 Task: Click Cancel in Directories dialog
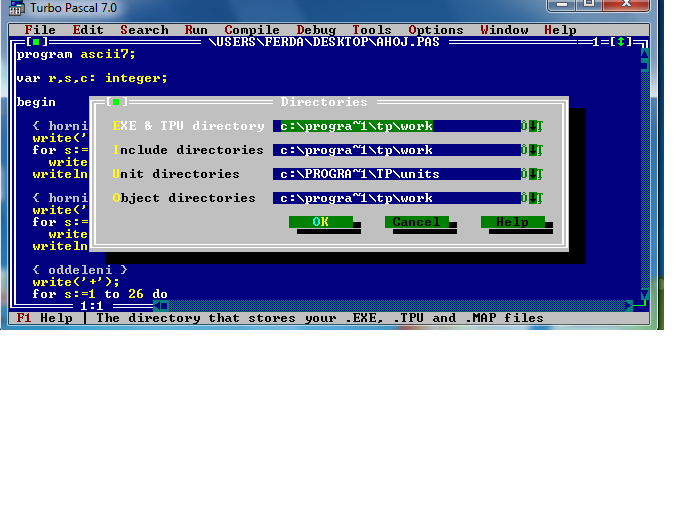pos(417,222)
